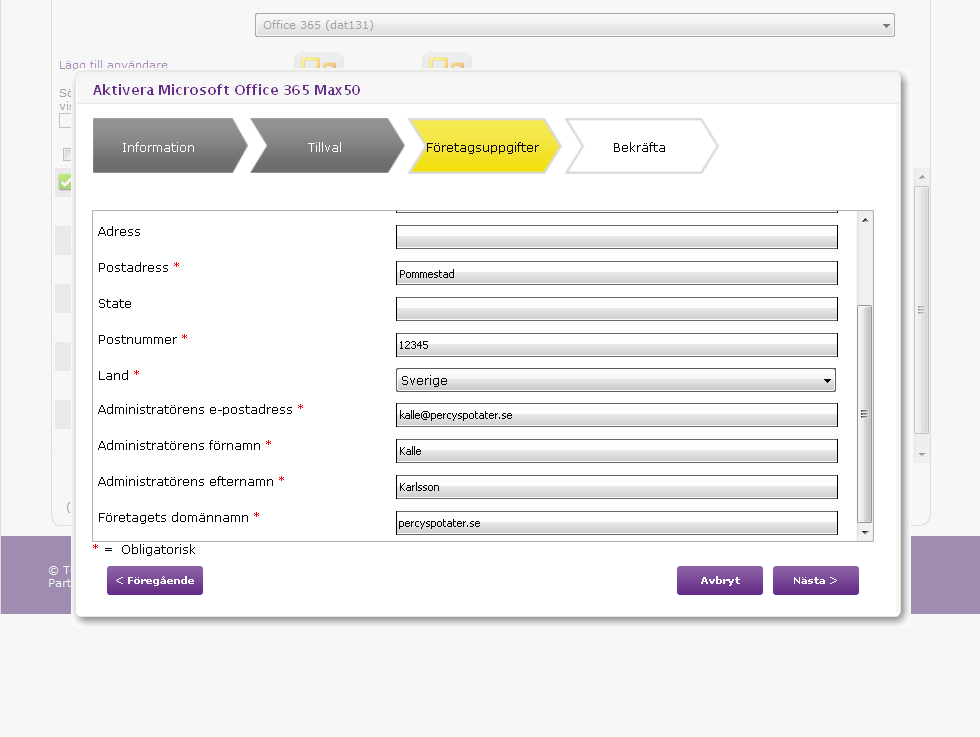Viewport: 980px width, 737px height.
Task: Cancel with the Avbryt button
Action: [720, 580]
